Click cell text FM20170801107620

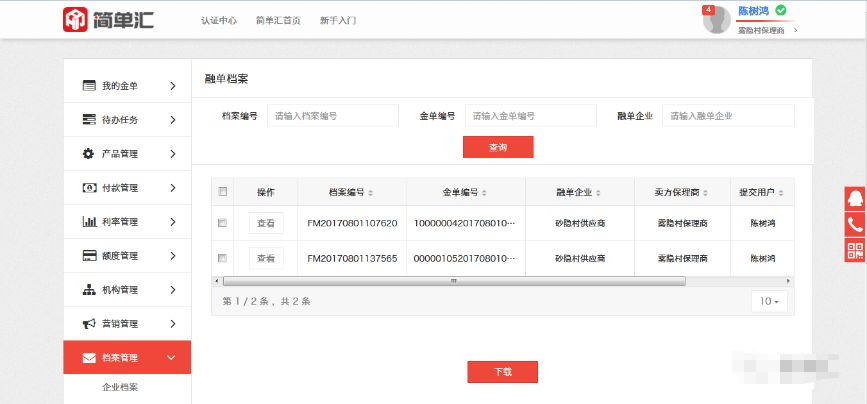[x=352, y=223]
